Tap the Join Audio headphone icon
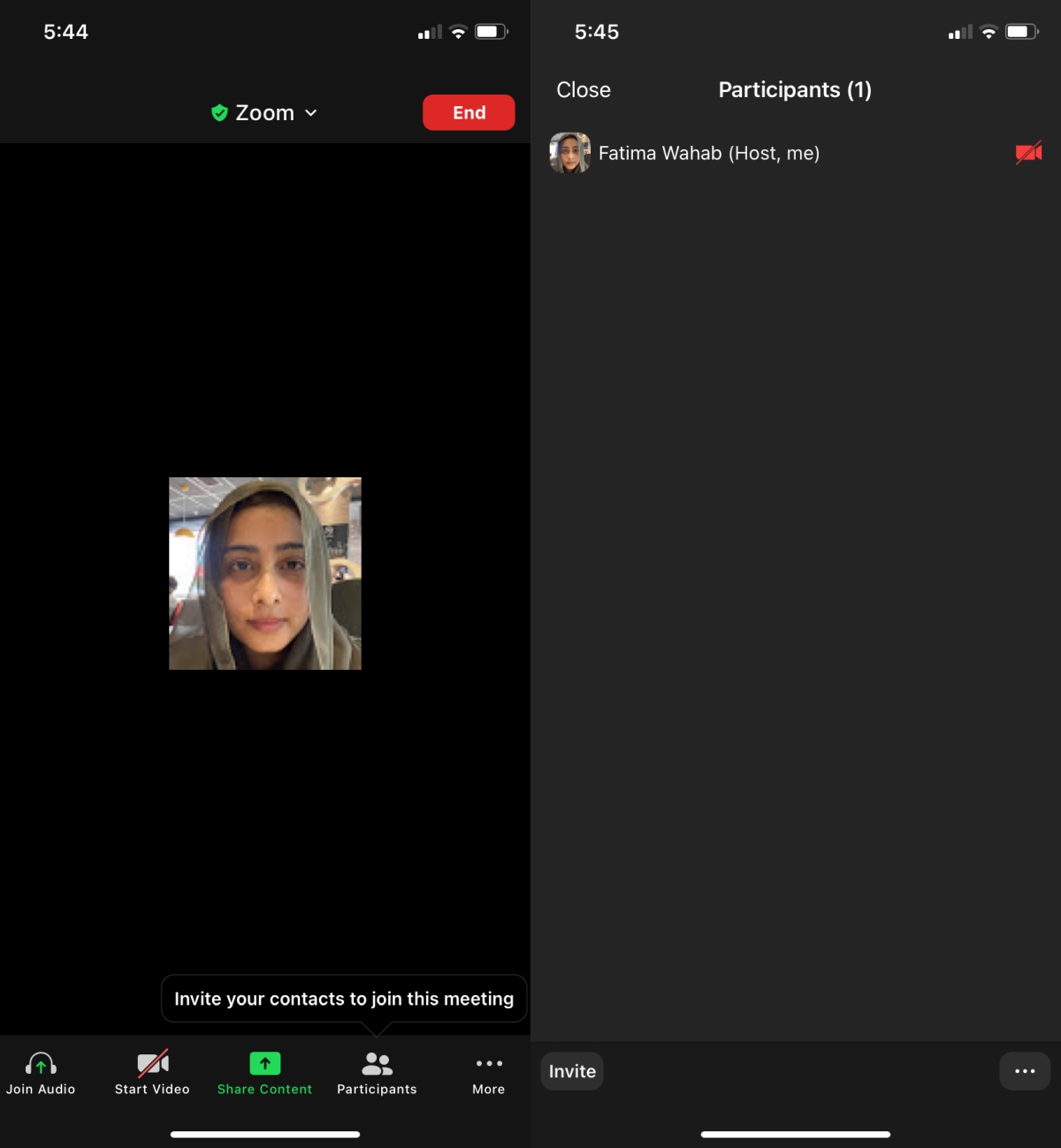1061x1148 pixels. point(40,1064)
